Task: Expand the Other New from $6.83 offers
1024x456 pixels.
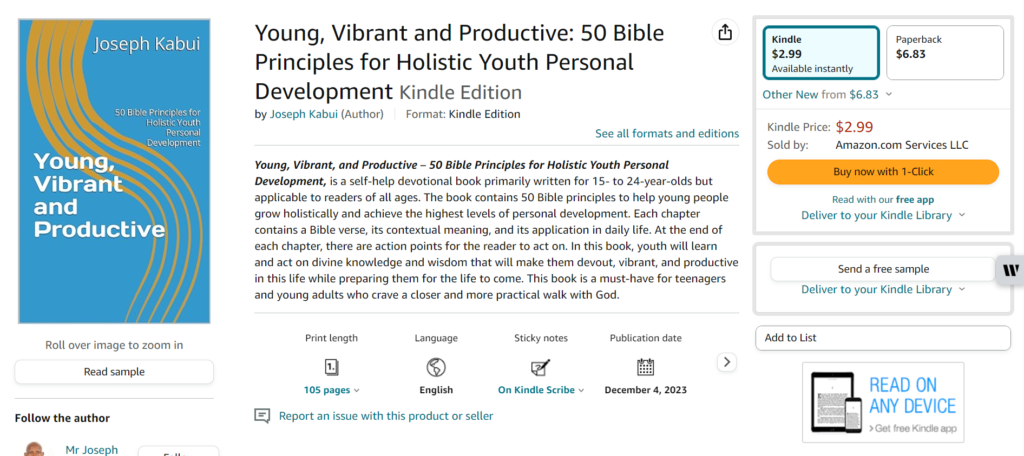Action: pos(827,94)
